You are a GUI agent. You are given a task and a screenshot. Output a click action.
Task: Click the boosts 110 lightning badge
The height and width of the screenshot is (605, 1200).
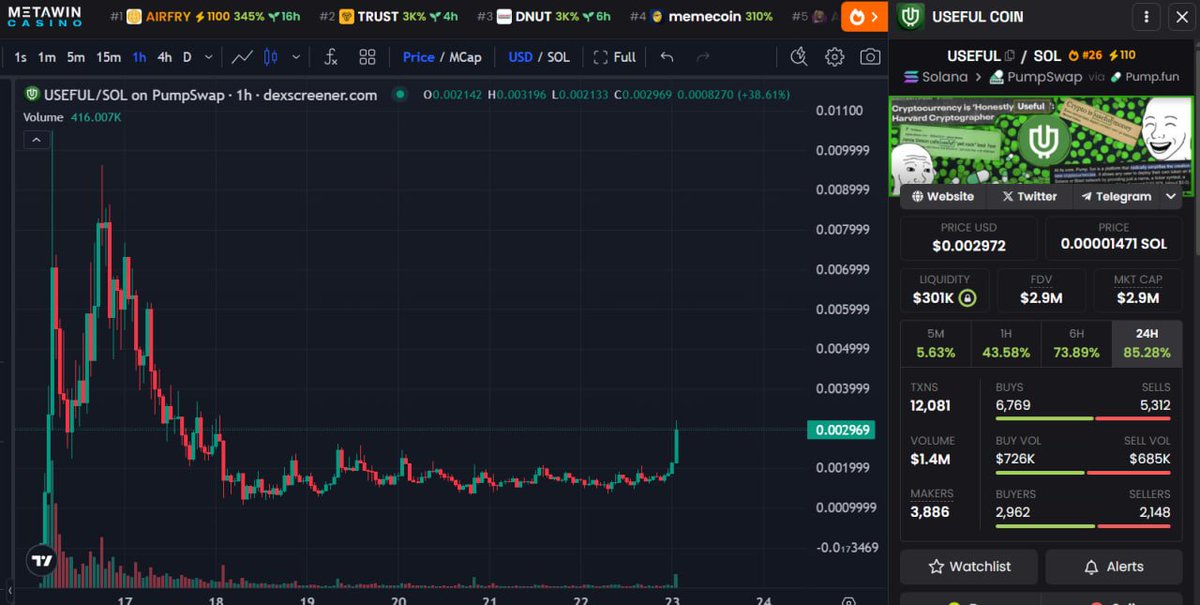[x=1120, y=56]
